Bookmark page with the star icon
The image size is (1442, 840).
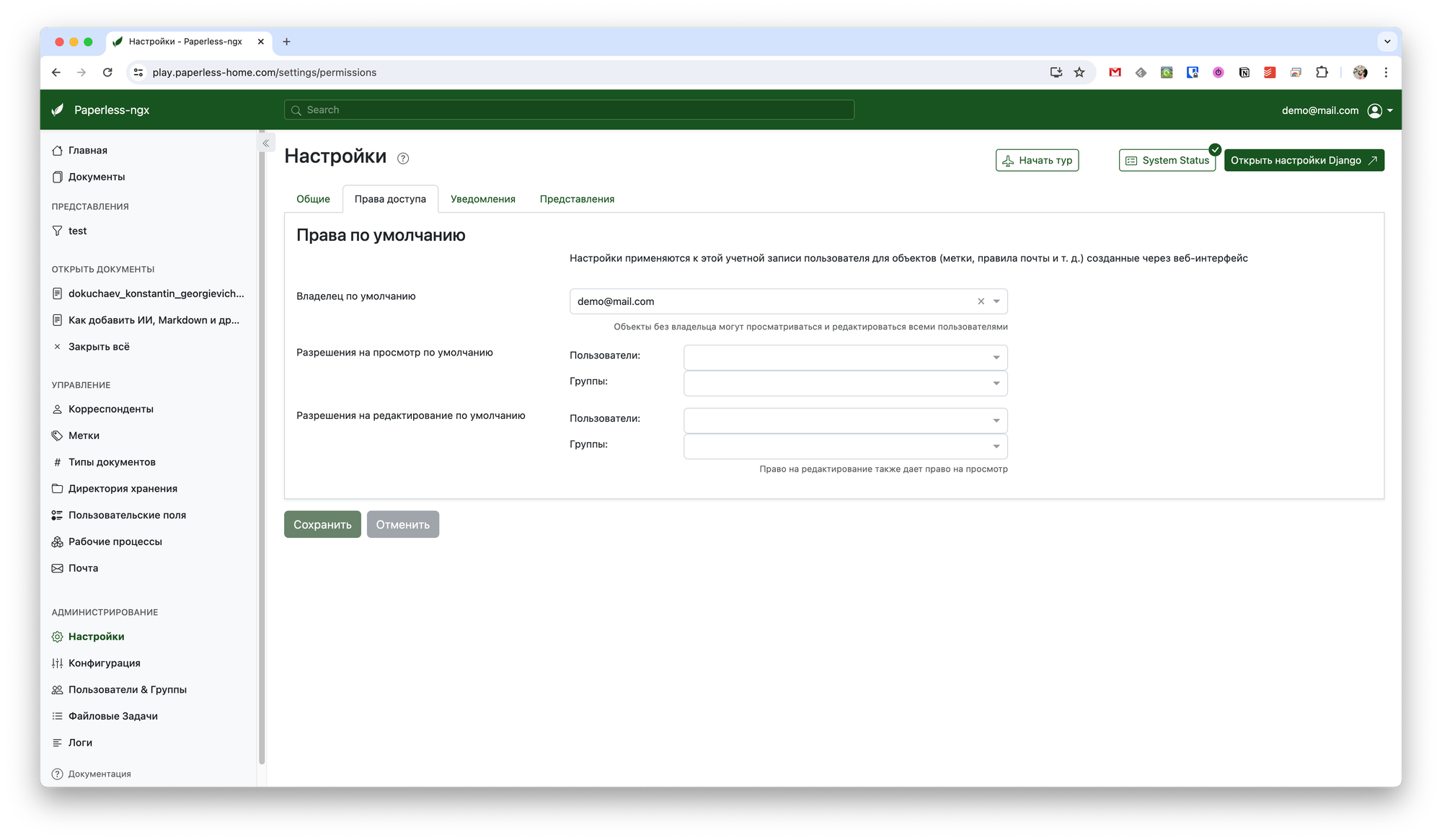[1079, 72]
